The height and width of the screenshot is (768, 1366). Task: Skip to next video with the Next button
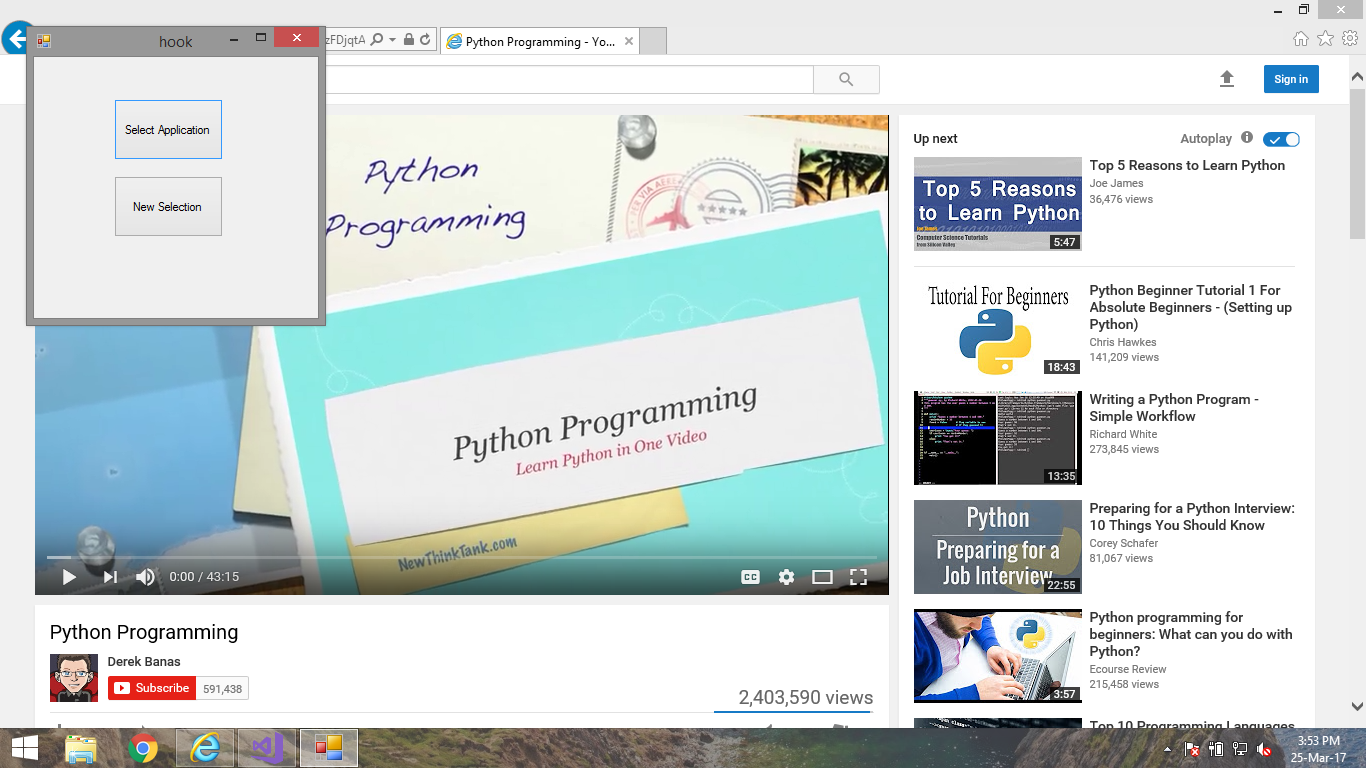click(x=110, y=577)
